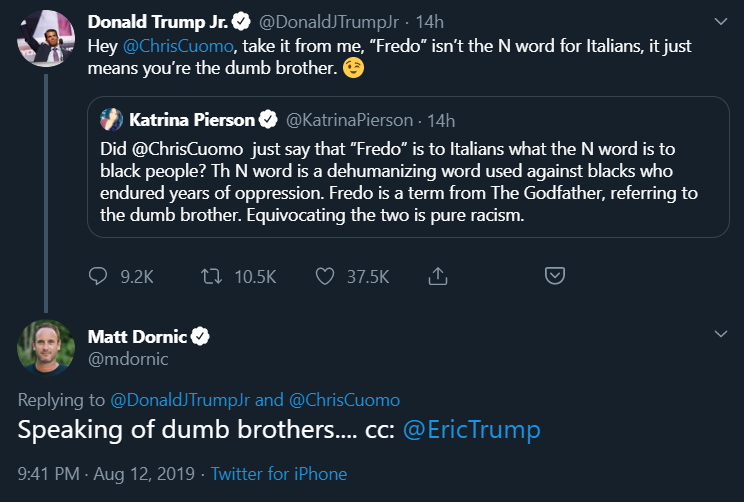Screen dimensions: 744x502
Task: Click Katrina Pierson's verified badge
Action: 268,120
